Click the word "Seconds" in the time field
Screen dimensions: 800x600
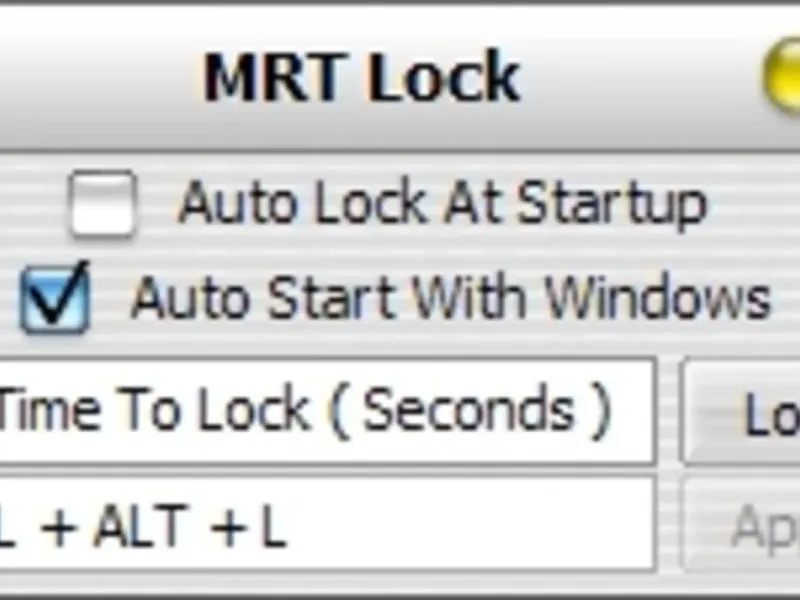(468, 410)
